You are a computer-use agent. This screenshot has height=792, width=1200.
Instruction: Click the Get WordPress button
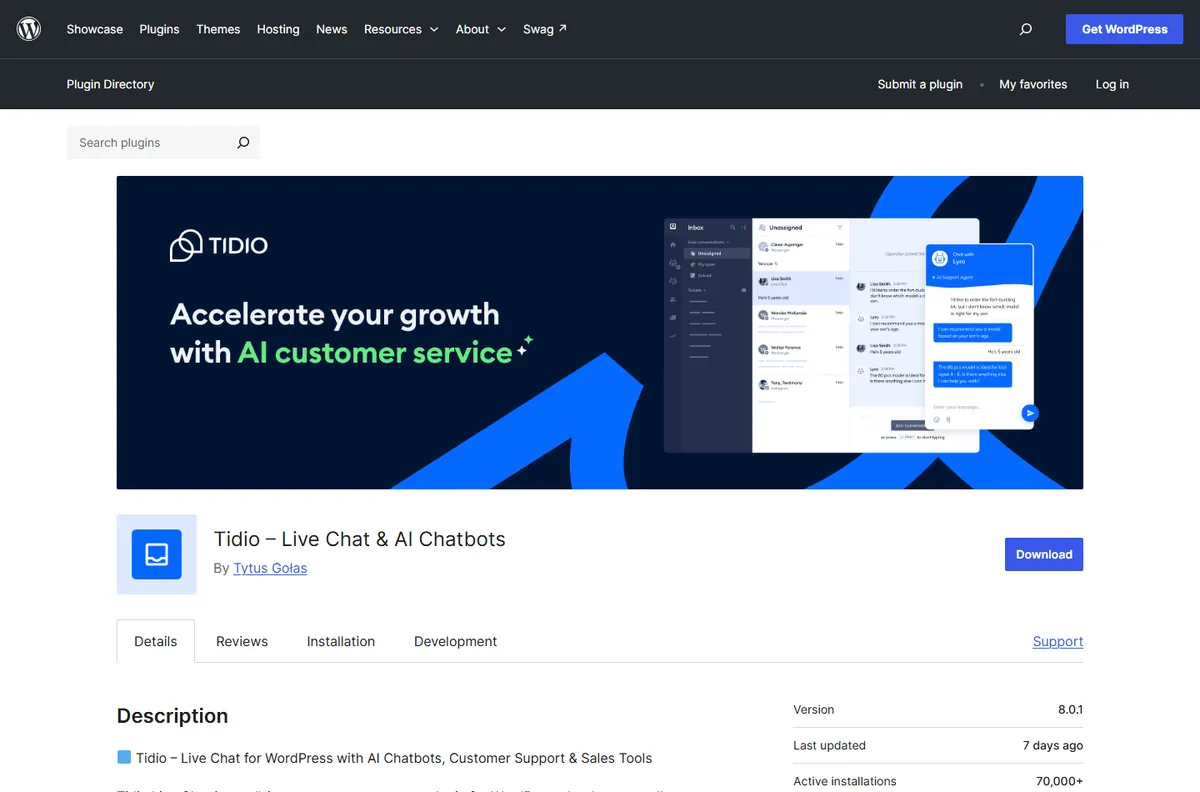(1125, 29)
